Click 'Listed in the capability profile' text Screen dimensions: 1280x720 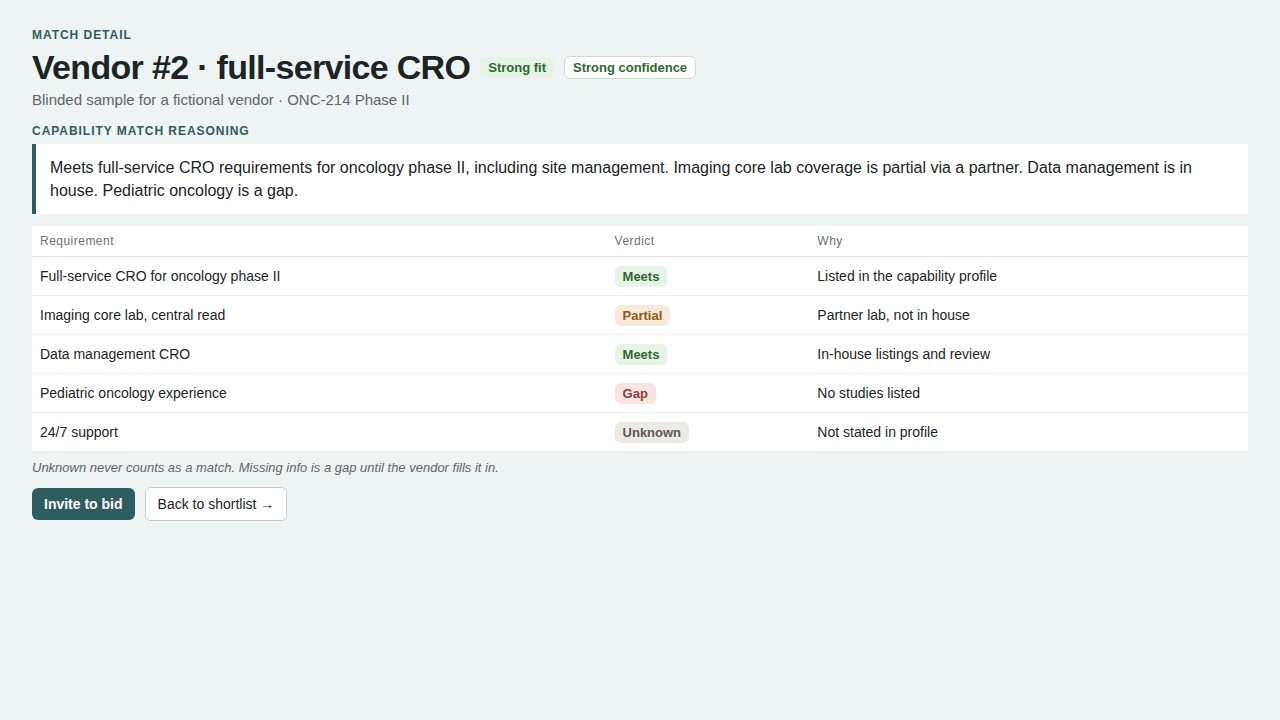coord(907,276)
